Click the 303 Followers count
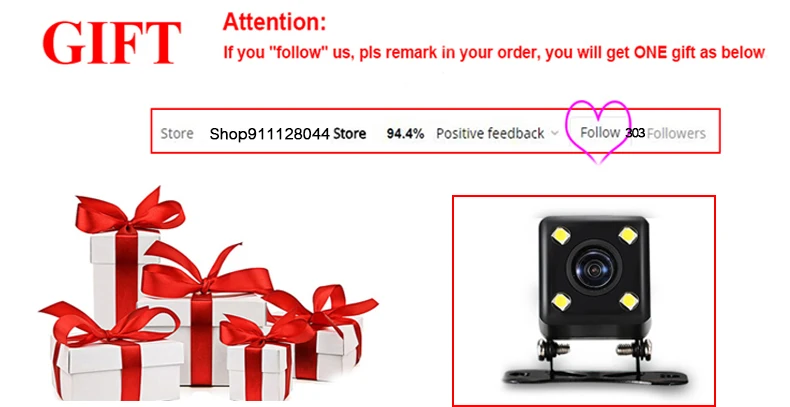This screenshot has width=790, height=407. coord(666,133)
